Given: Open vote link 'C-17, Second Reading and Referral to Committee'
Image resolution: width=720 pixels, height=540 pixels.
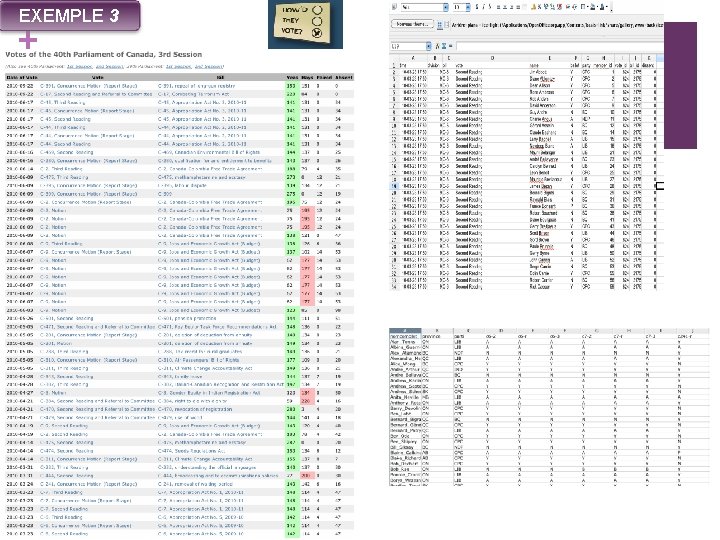Looking at the screenshot, I should (x=96, y=94).
